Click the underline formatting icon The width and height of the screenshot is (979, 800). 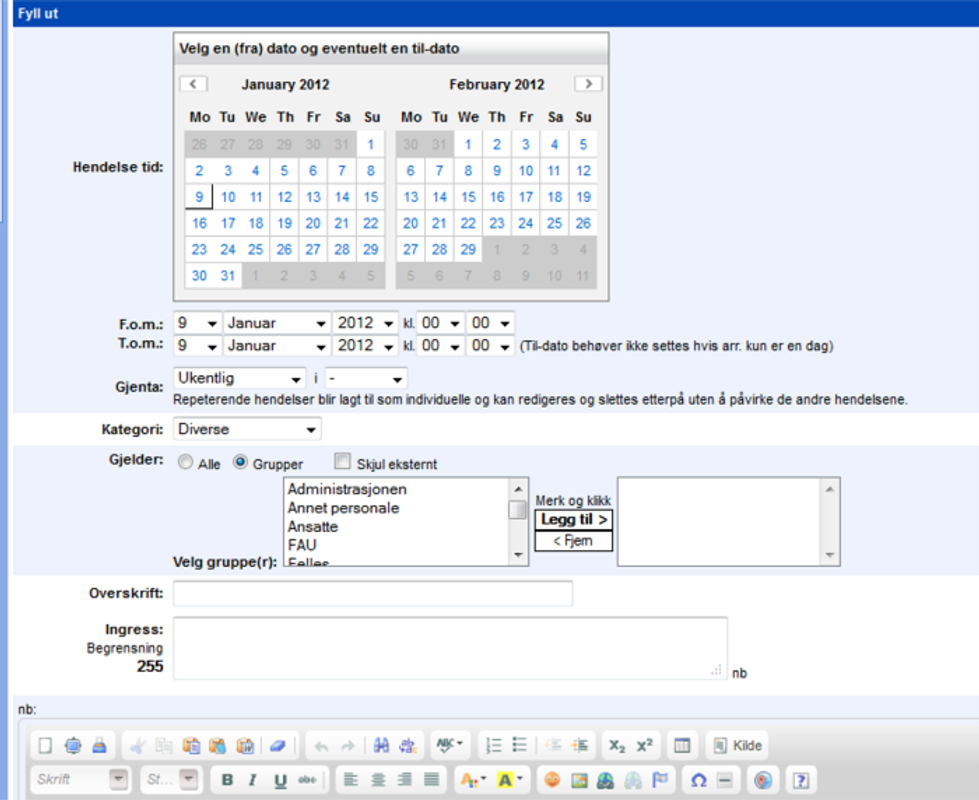pos(280,779)
